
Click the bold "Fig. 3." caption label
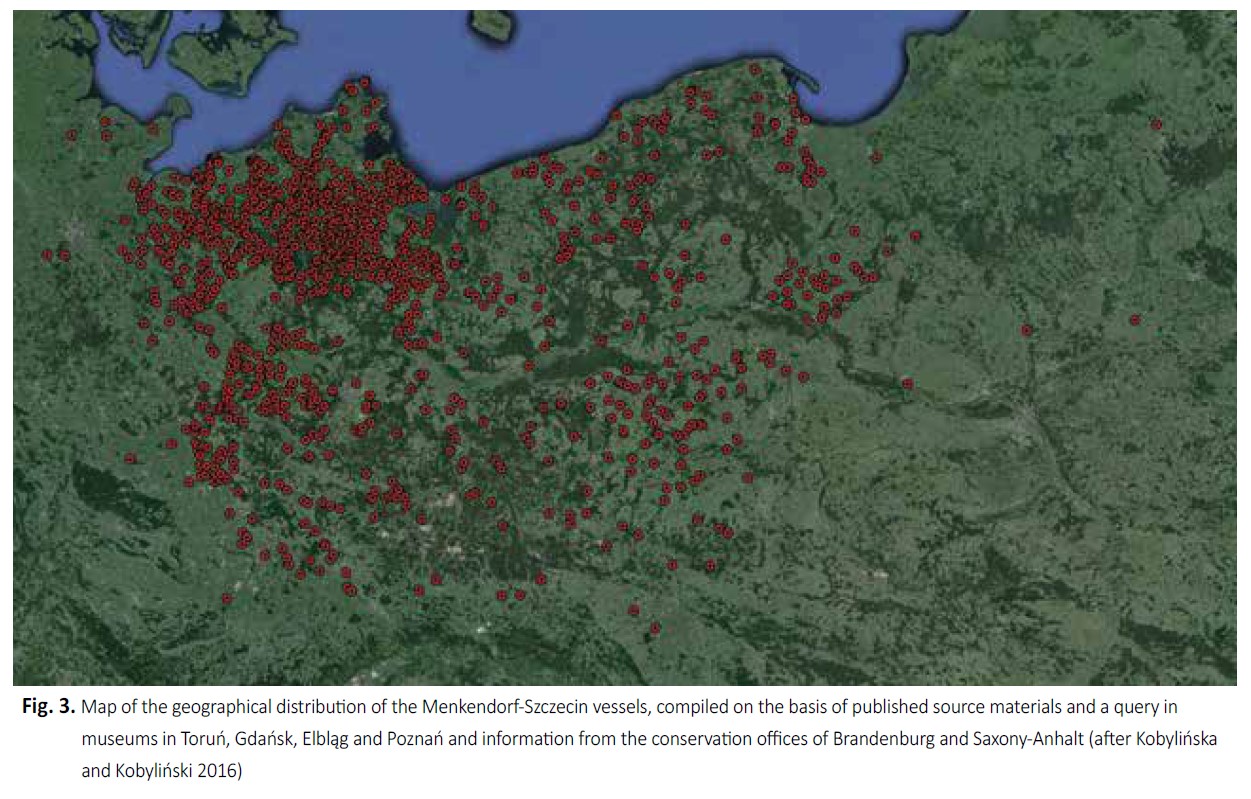(x=49, y=708)
